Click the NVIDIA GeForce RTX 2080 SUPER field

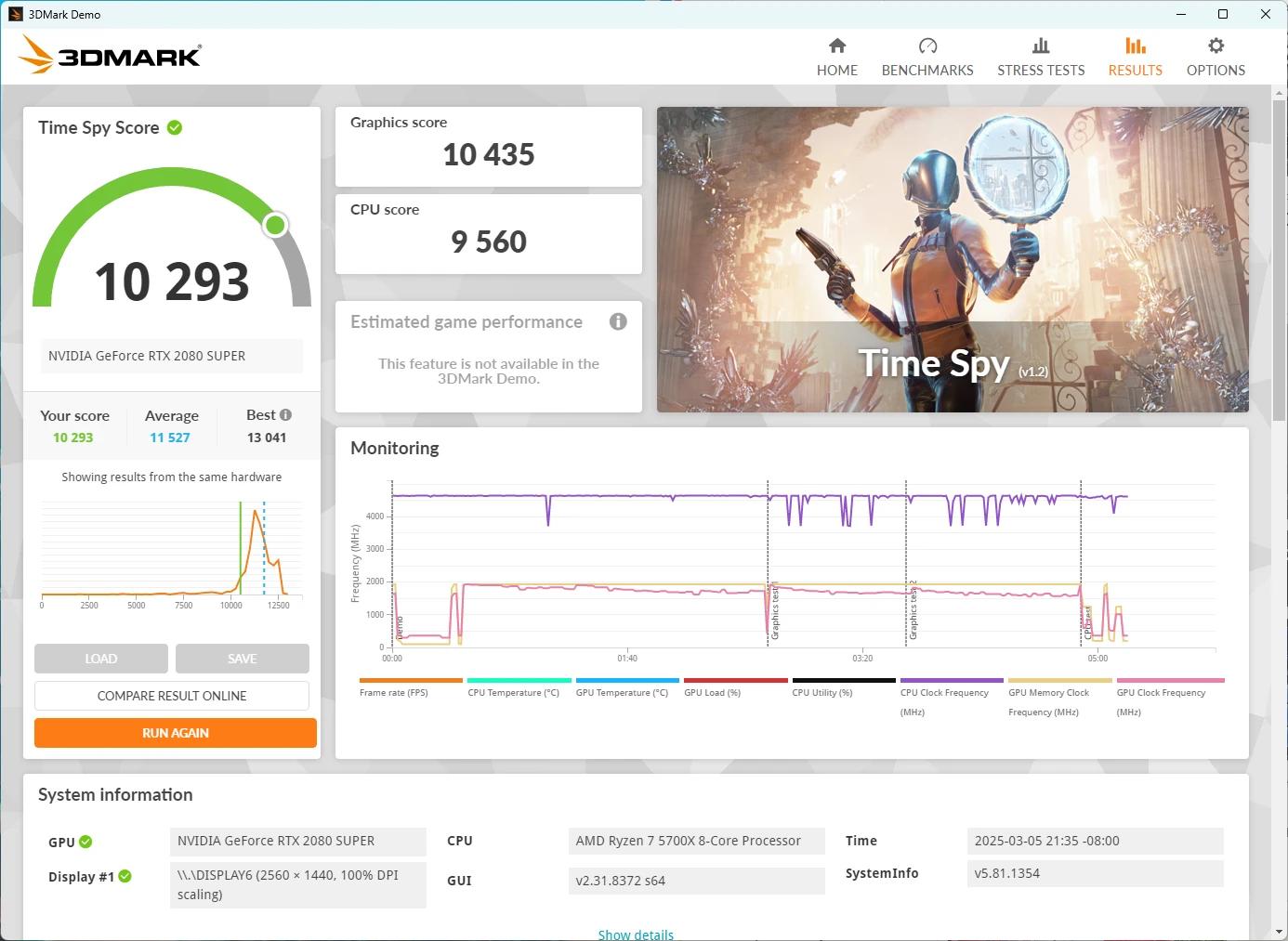pos(171,356)
